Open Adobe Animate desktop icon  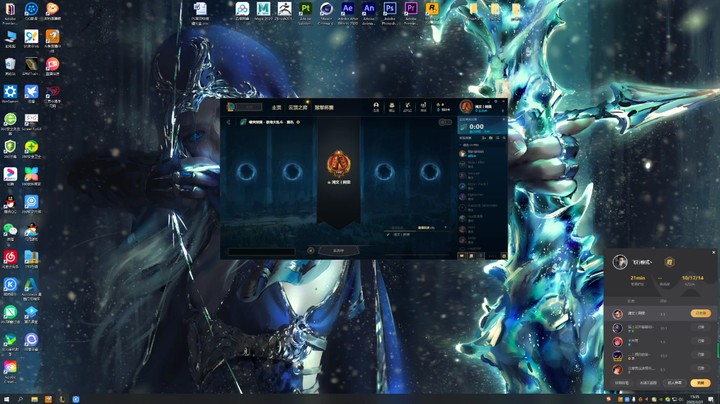pyautogui.click(x=369, y=12)
